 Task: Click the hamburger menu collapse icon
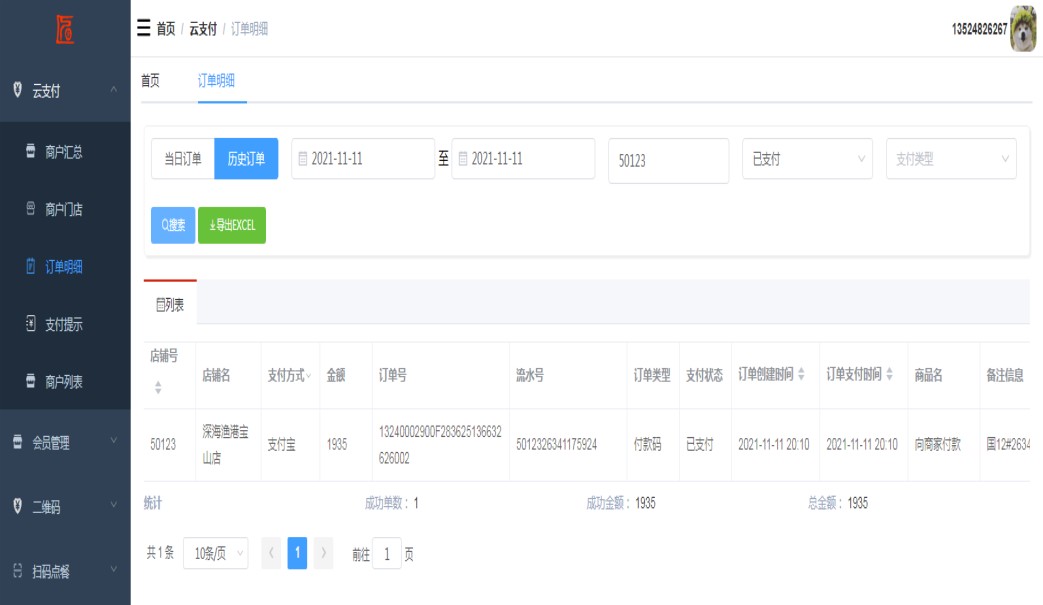pos(143,28)
